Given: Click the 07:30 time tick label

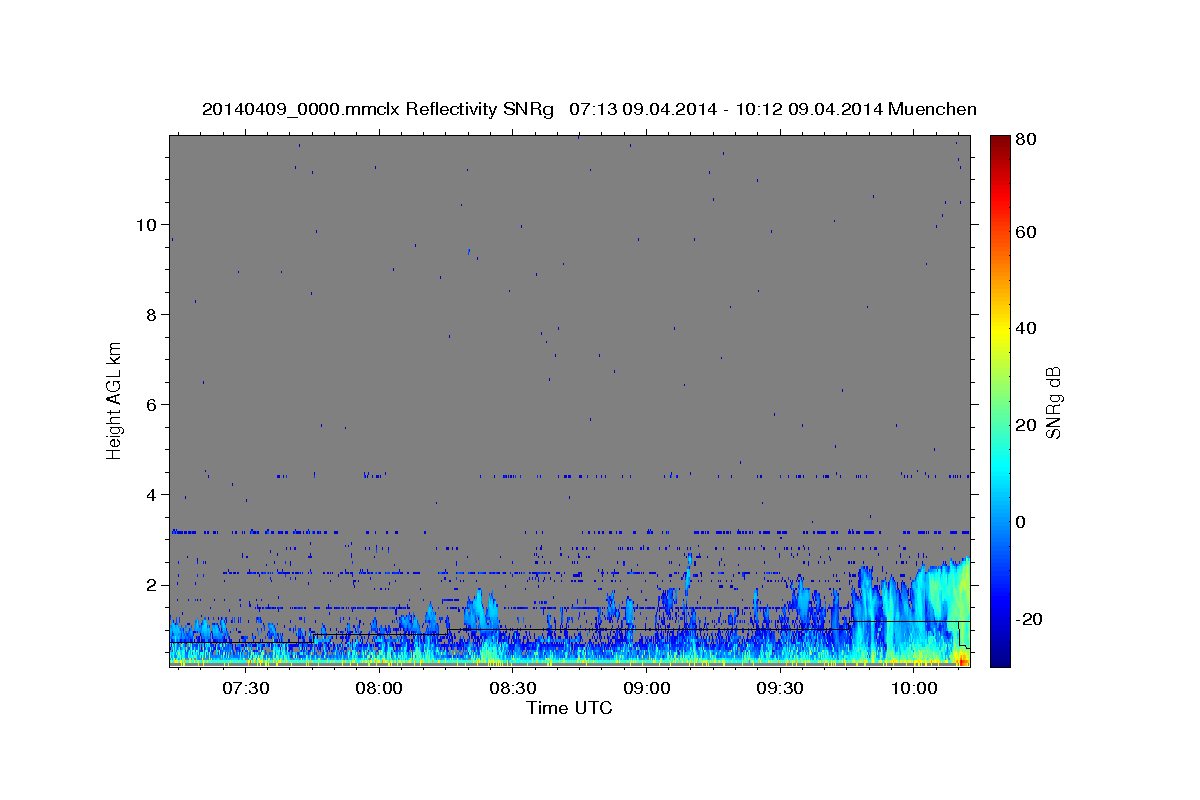Looking at the screenshot, I should (x=245, y=689).
